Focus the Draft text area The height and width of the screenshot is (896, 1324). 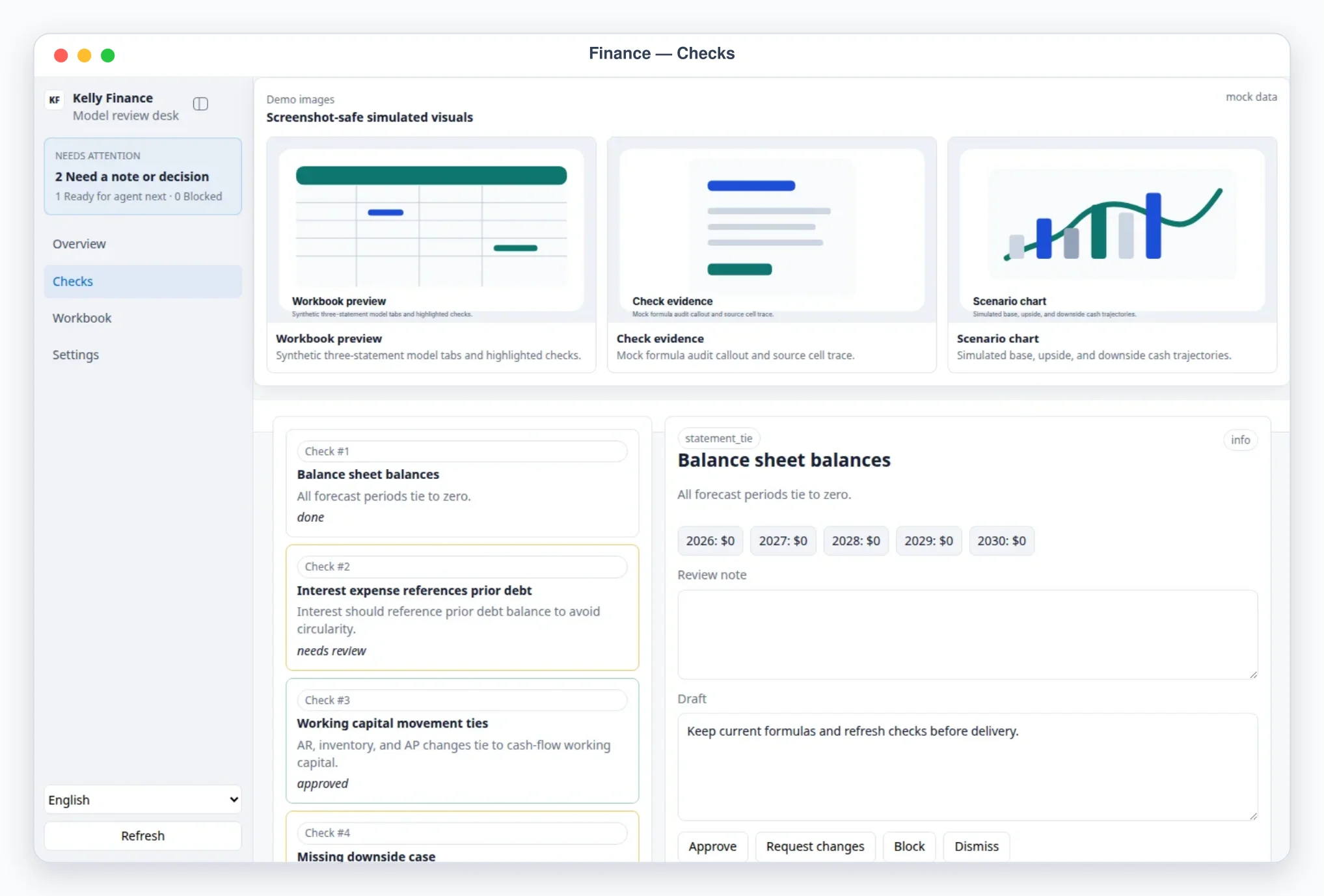(x=967, y=767)
